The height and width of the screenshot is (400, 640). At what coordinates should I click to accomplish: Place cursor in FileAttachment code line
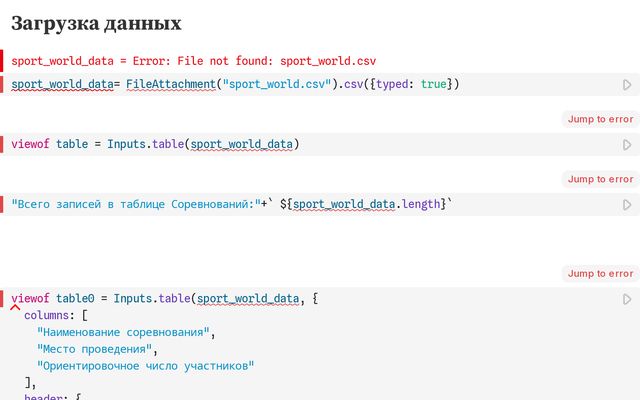coord(235,84)
